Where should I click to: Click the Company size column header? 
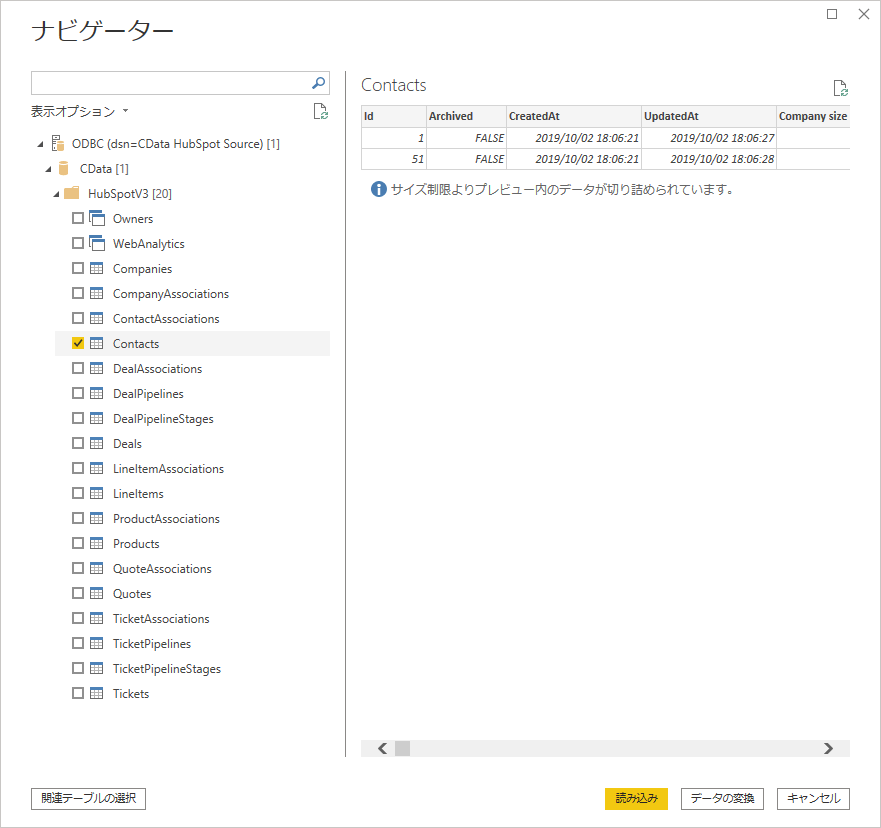click(x=813, y=116)
